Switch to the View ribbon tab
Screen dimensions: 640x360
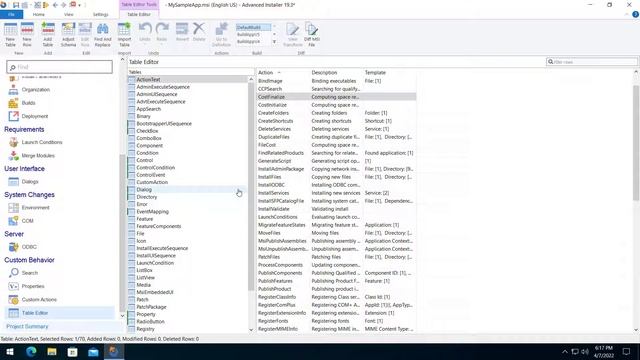[x=69, y=14]
